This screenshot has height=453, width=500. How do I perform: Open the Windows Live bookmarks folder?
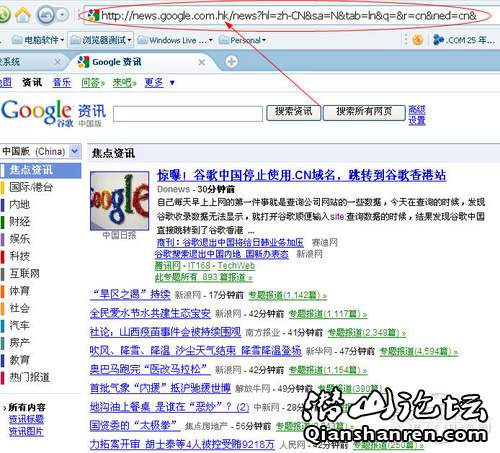click(x=175, y=40)
